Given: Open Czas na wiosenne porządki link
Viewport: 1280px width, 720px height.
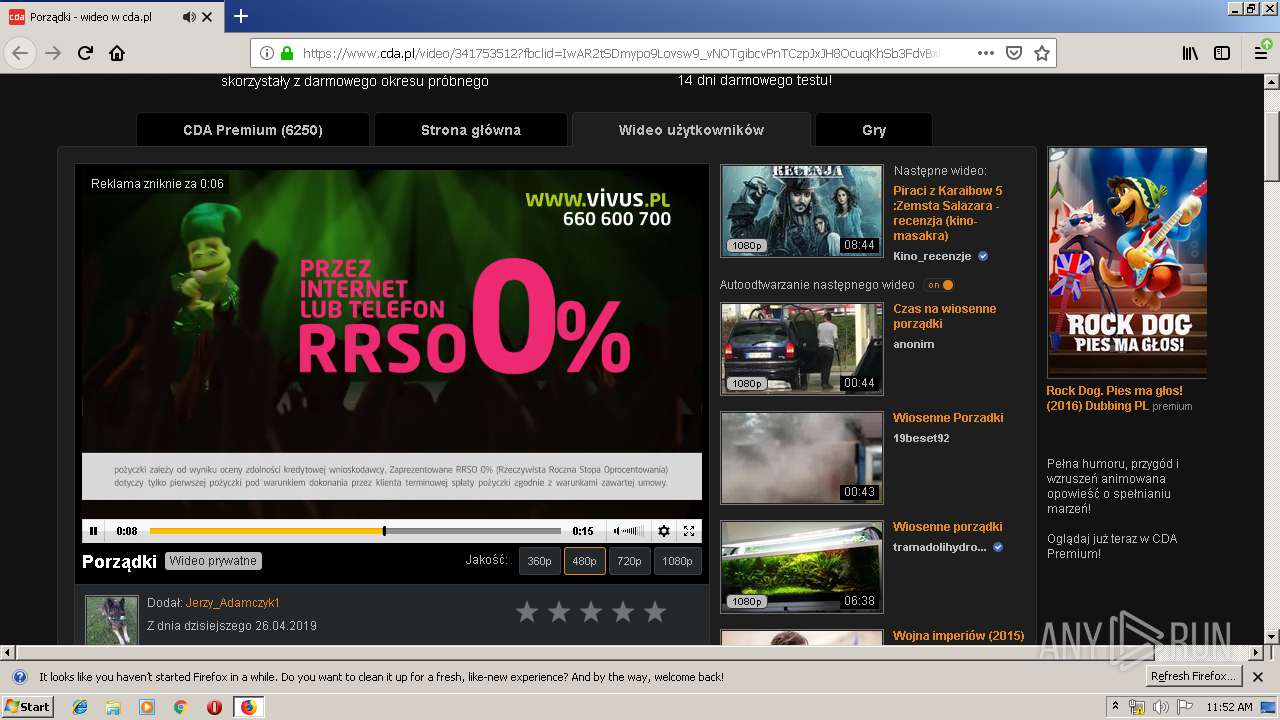Looking at the screenshot, I should [944, 316].
